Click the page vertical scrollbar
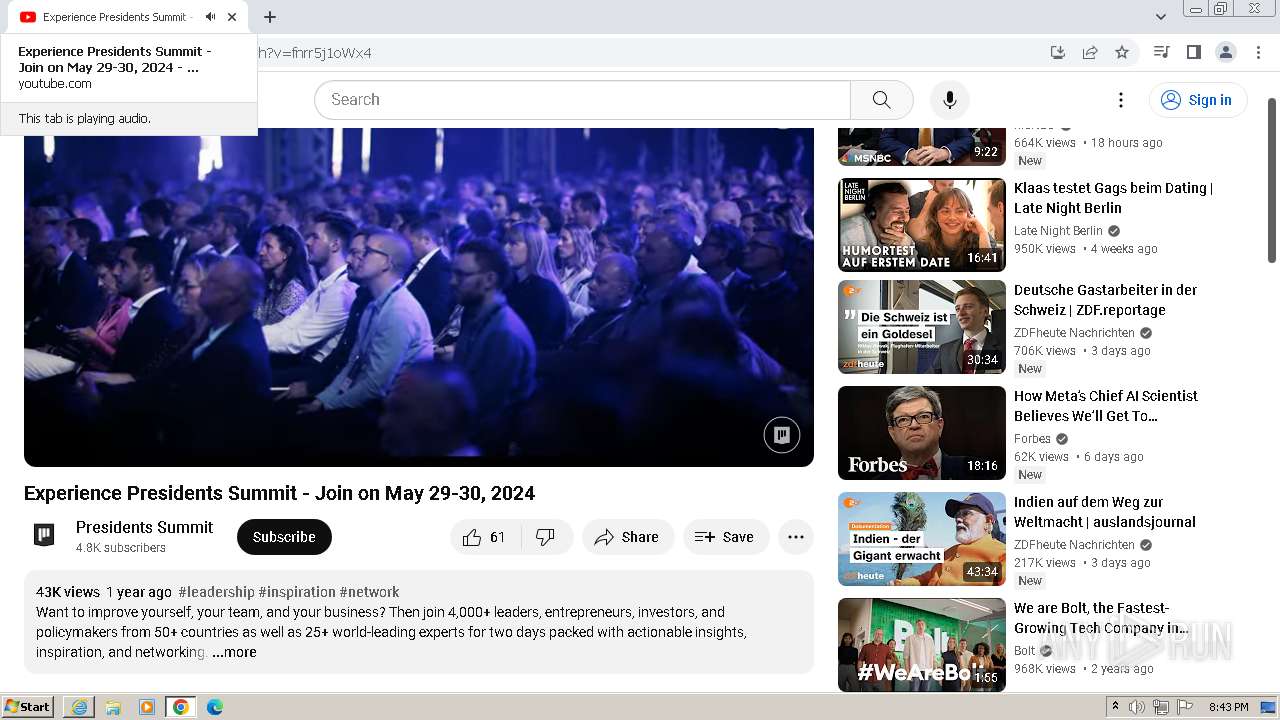This screenshot has width=1280, height=720. coord(1272,180)
